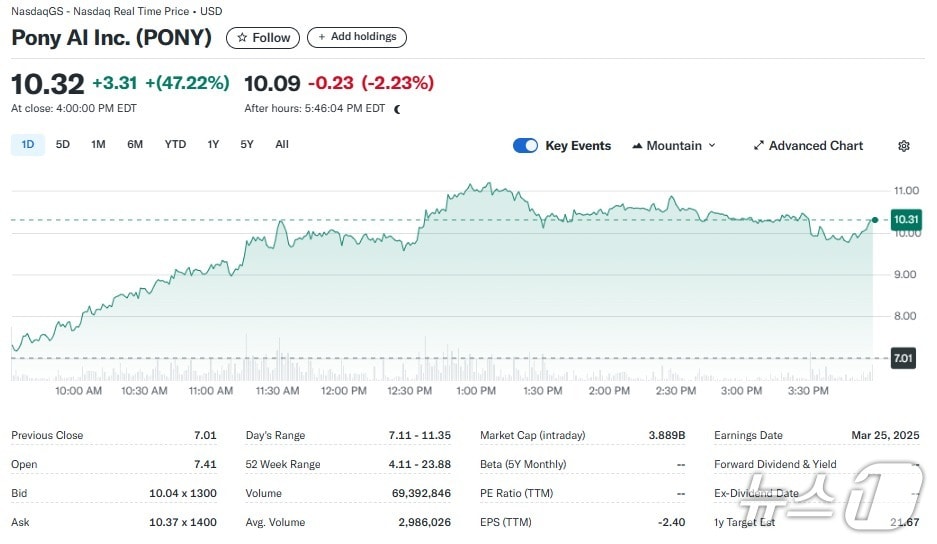Image resolution: width=937 pixels, height=544 pixels.
Task: Open the Advanced Chart link
Action: click(808, 146)
